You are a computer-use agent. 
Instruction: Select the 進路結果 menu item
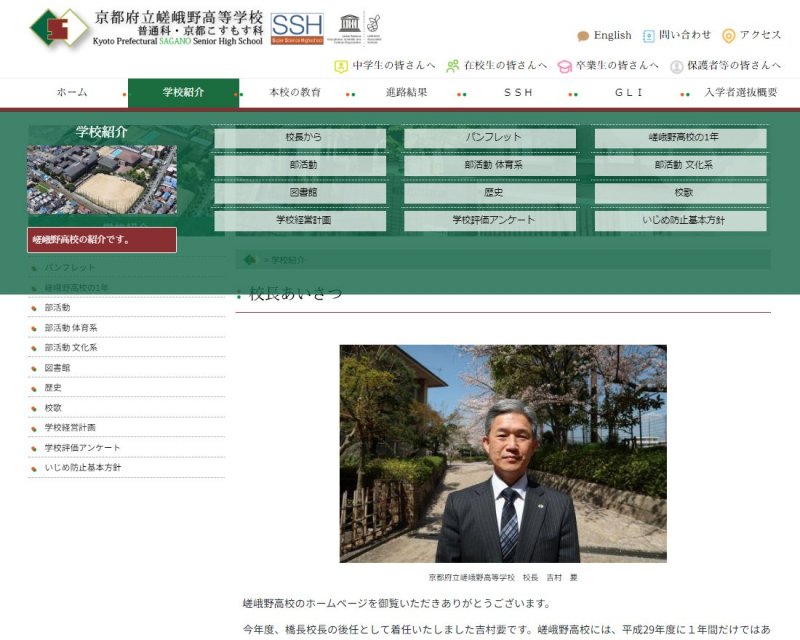click(406, 92)
